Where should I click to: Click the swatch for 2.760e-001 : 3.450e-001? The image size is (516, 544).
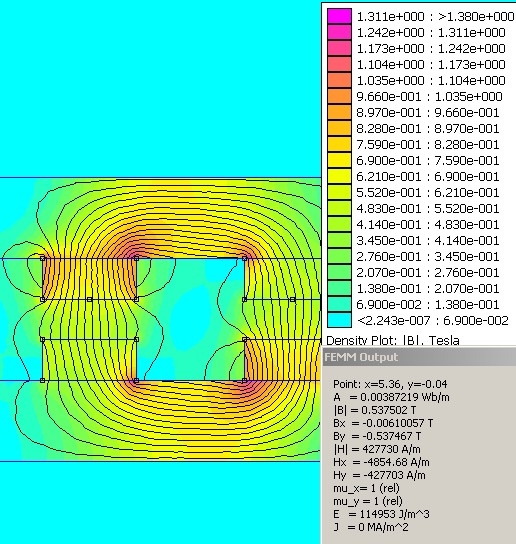[x=339, y=256]
